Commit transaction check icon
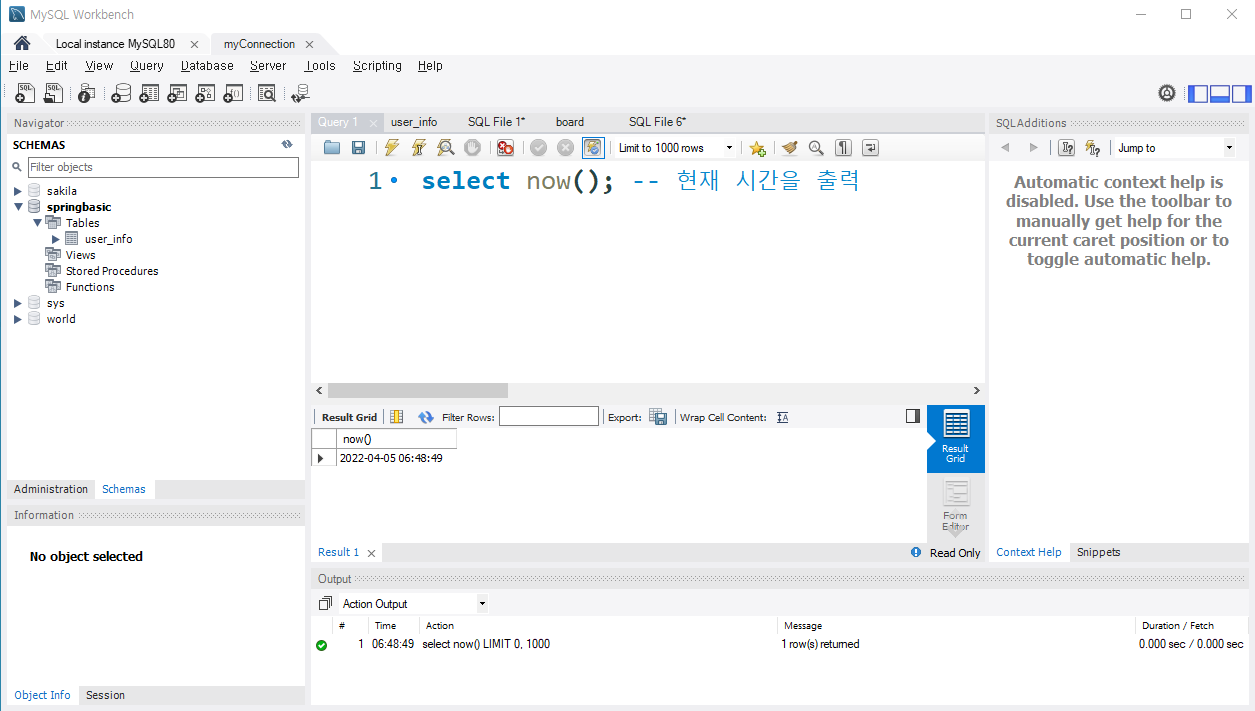Viewport: 1255px width, 711px height. [x=538, y=148]
